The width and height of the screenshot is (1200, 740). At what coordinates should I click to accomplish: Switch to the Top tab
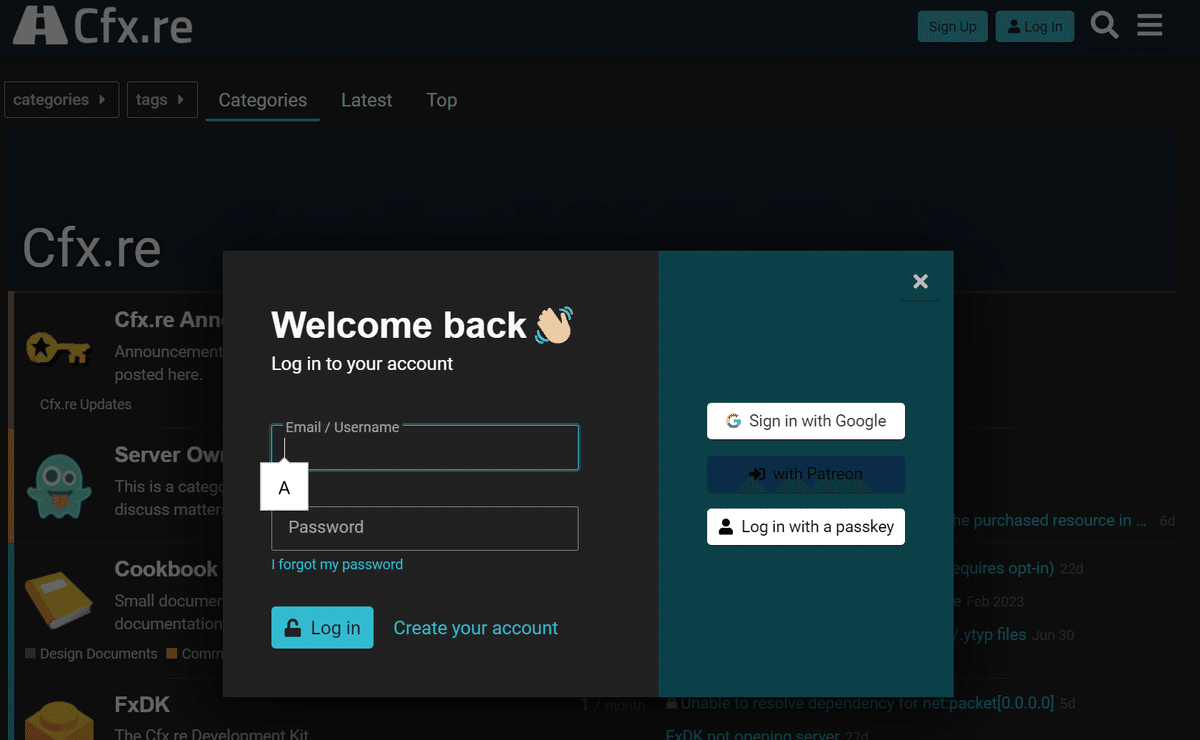pos(441,100)
